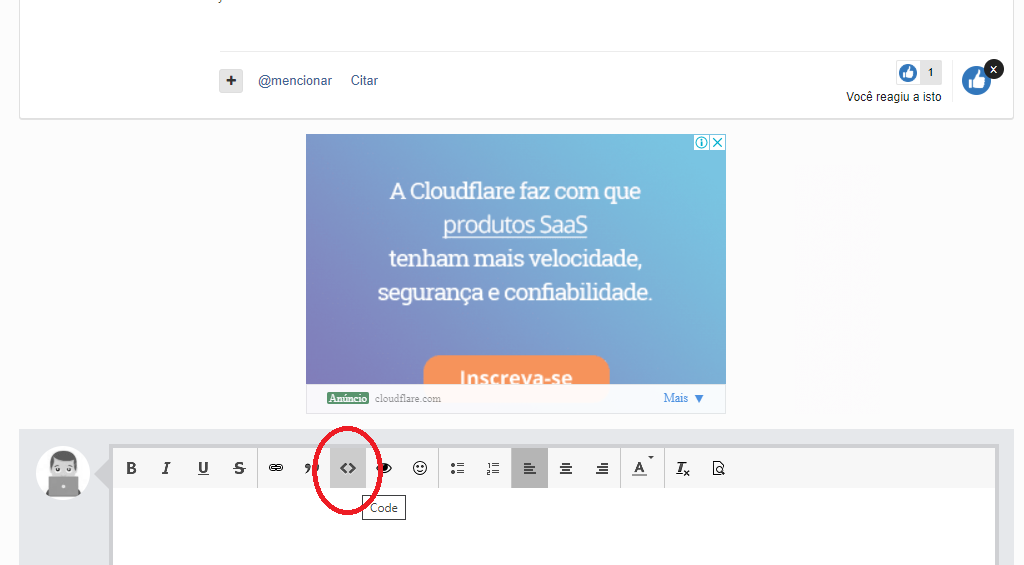Open the ad info icon
The image size is (1024, 565).
(701, 142)
